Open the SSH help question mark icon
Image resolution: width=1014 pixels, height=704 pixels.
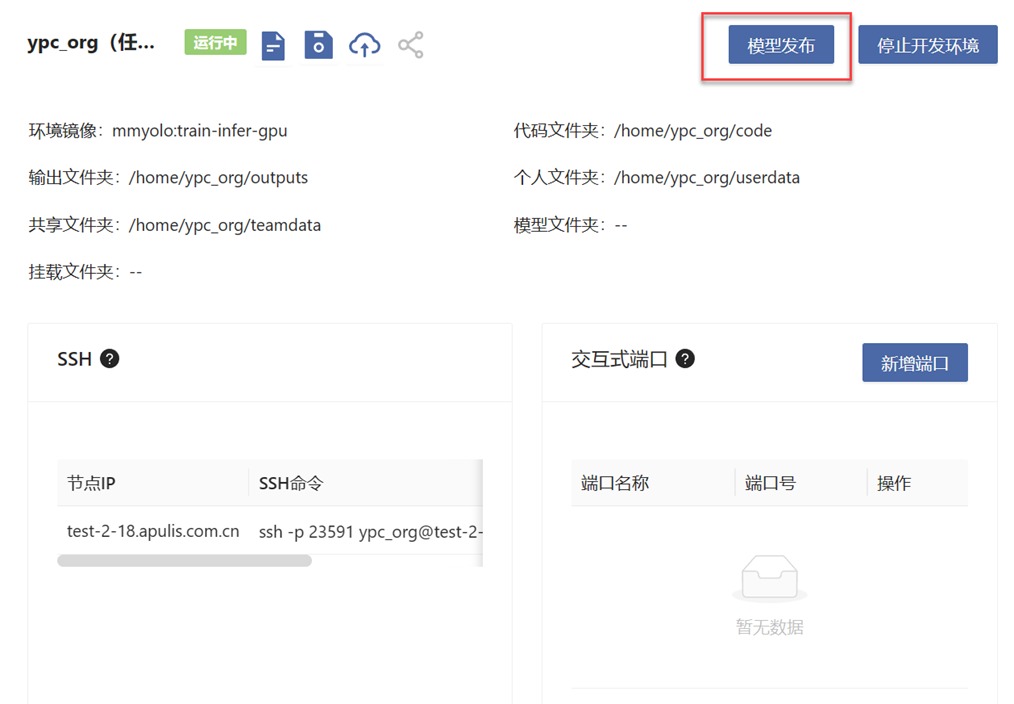coord(110,359)
